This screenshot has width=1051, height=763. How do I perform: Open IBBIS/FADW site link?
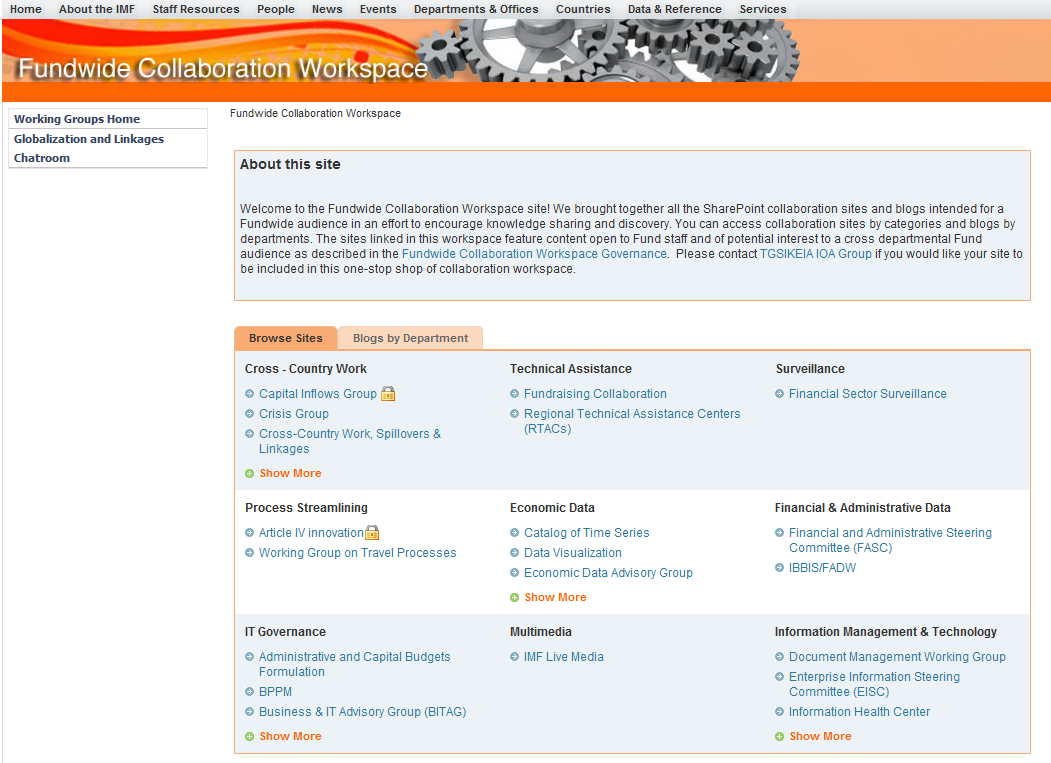pyautogui.click(x=822, y=567)
